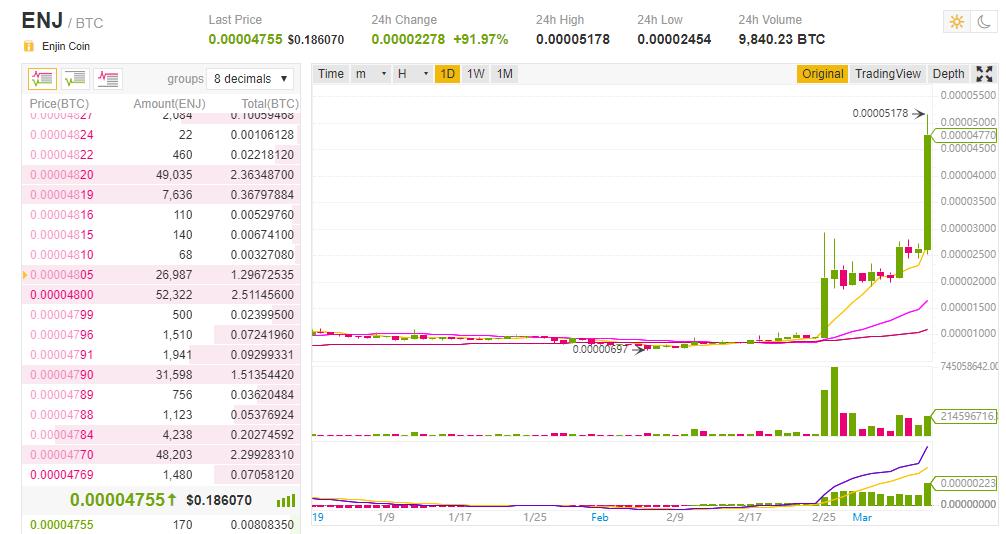Click the Enjin Coin info icon
This screenshot has height=534, width=1006.
click(x=28, y=46)
